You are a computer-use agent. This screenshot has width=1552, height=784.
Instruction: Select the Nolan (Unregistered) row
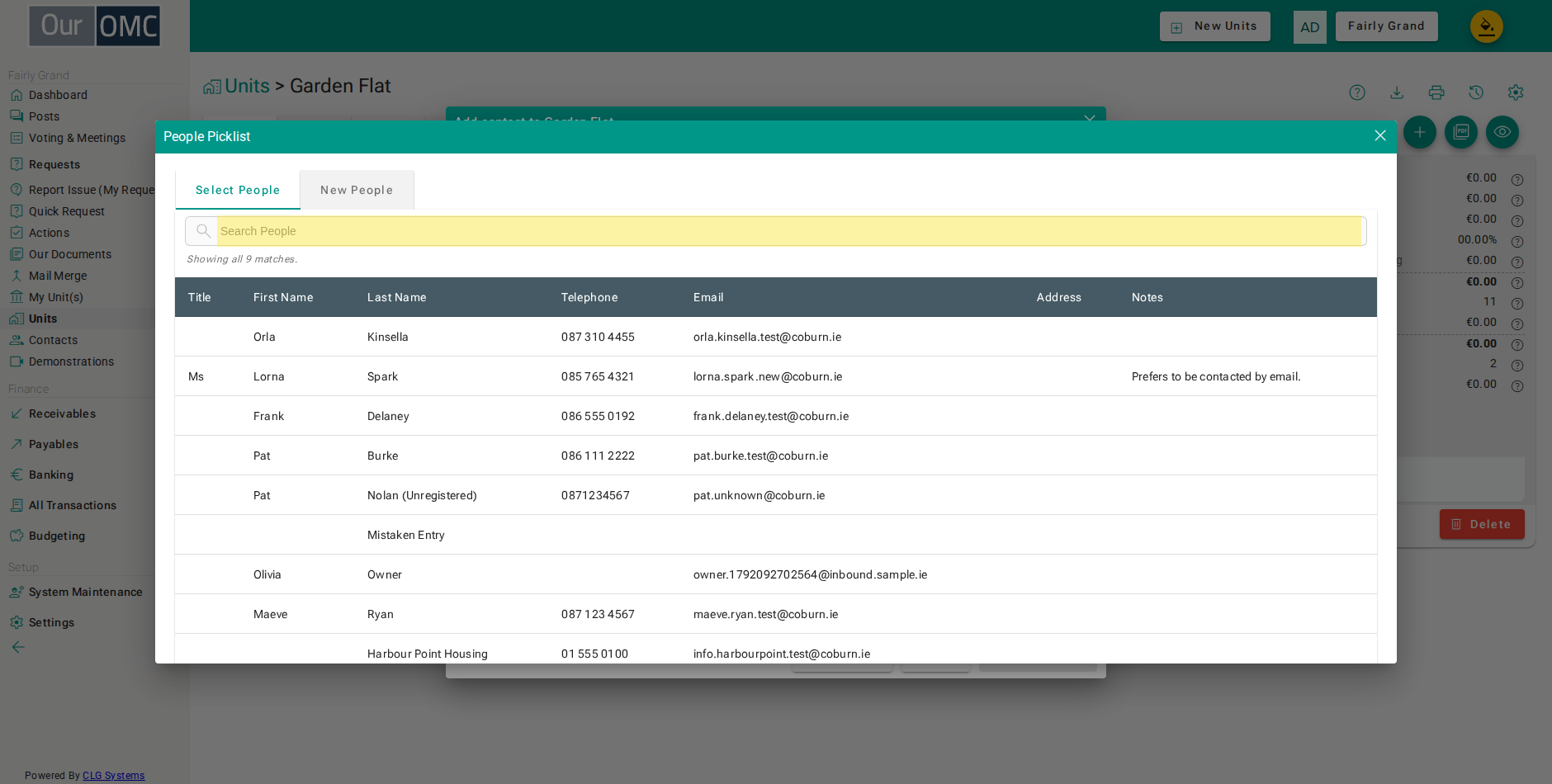[x=776, y=495]
